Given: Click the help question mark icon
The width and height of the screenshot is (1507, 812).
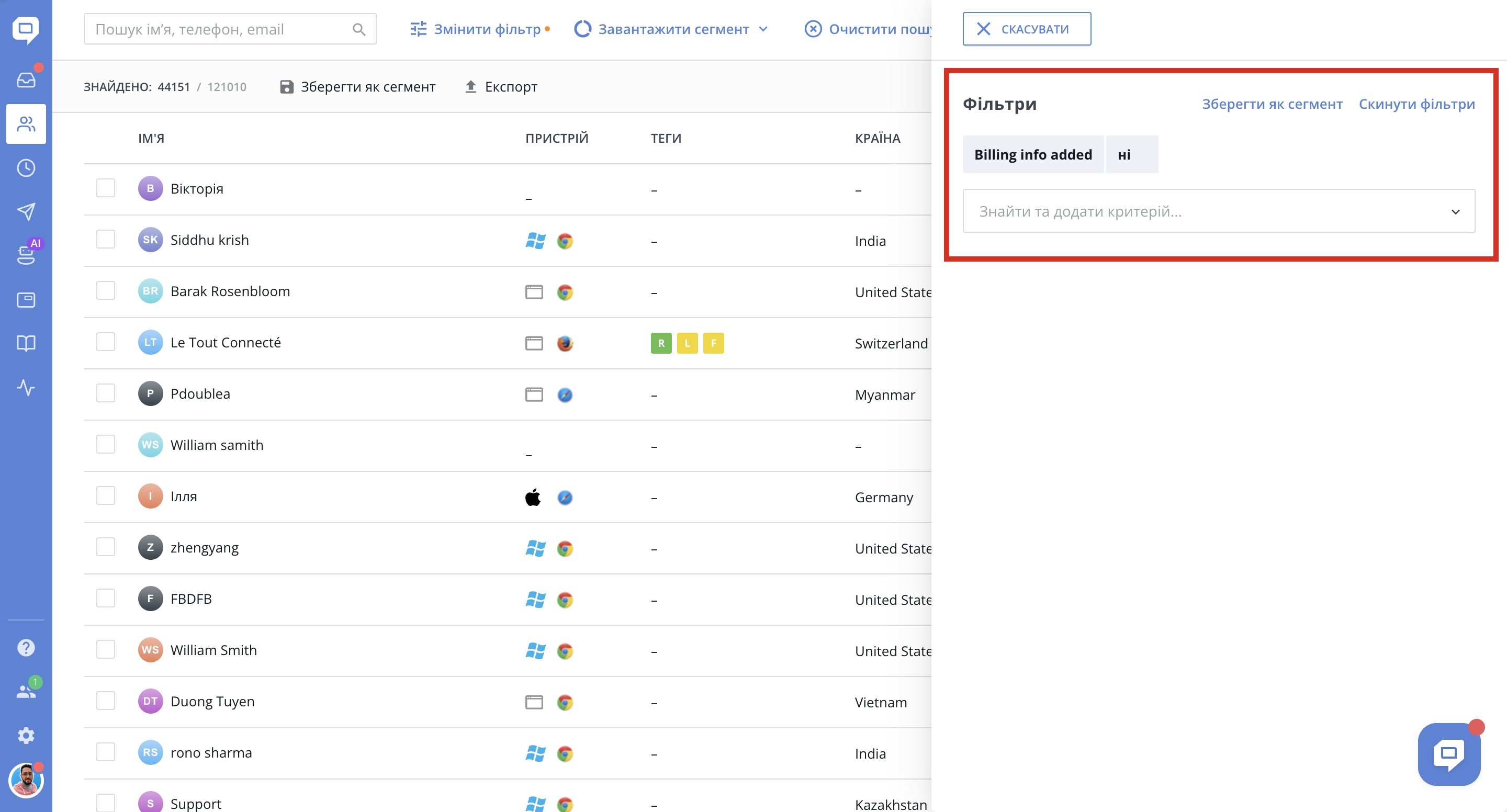Looking at the screenshot, I should (x=26, y=648).
